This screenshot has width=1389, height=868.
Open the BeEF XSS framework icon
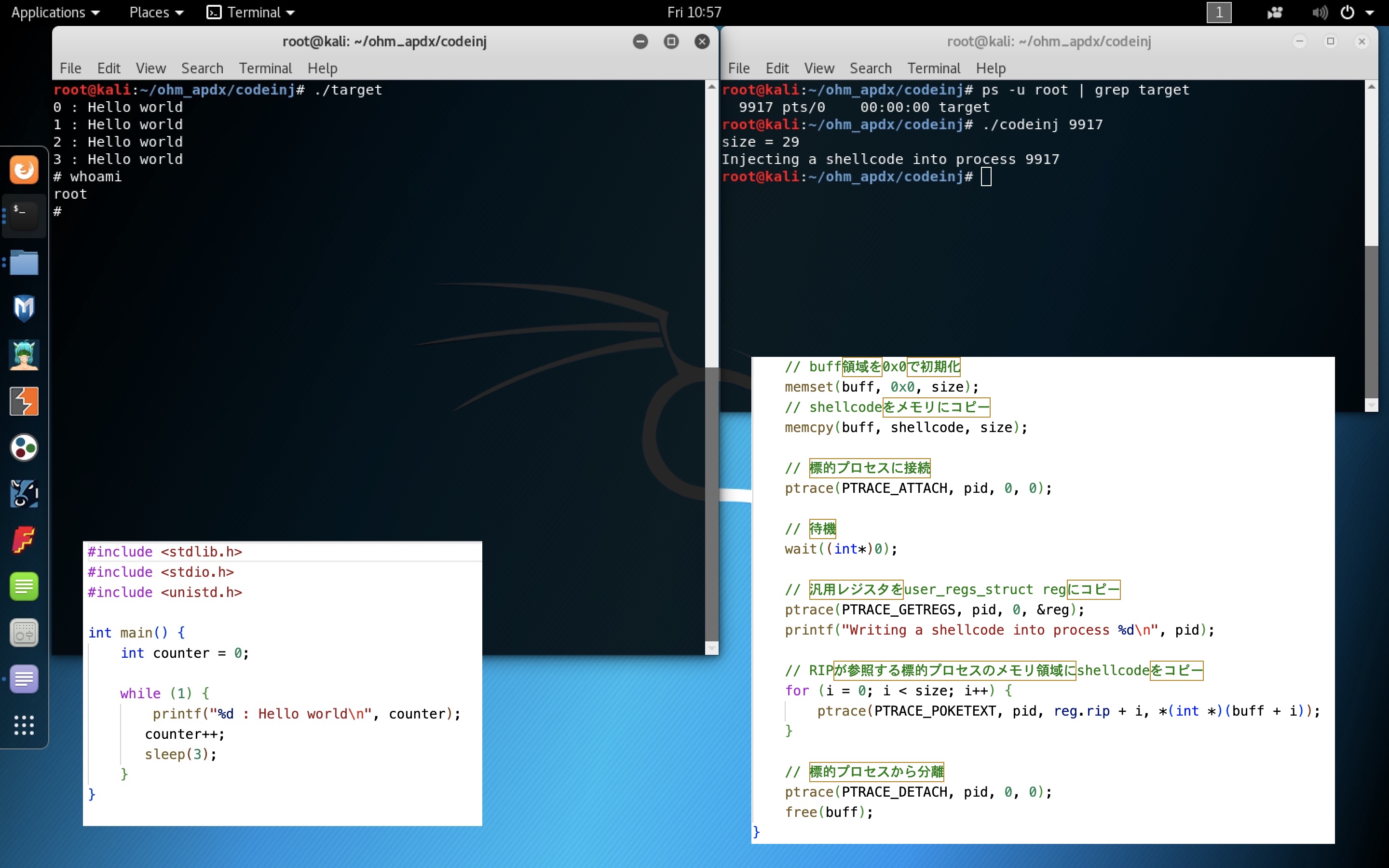pos(24,493)
